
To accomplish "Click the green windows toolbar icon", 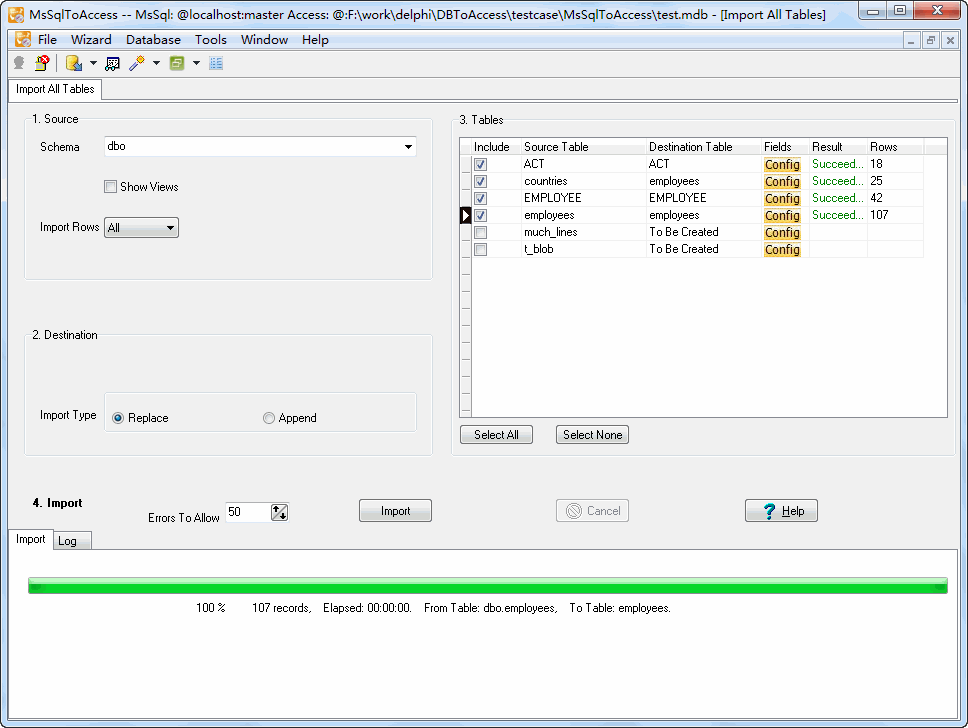I will pos(177,63).
